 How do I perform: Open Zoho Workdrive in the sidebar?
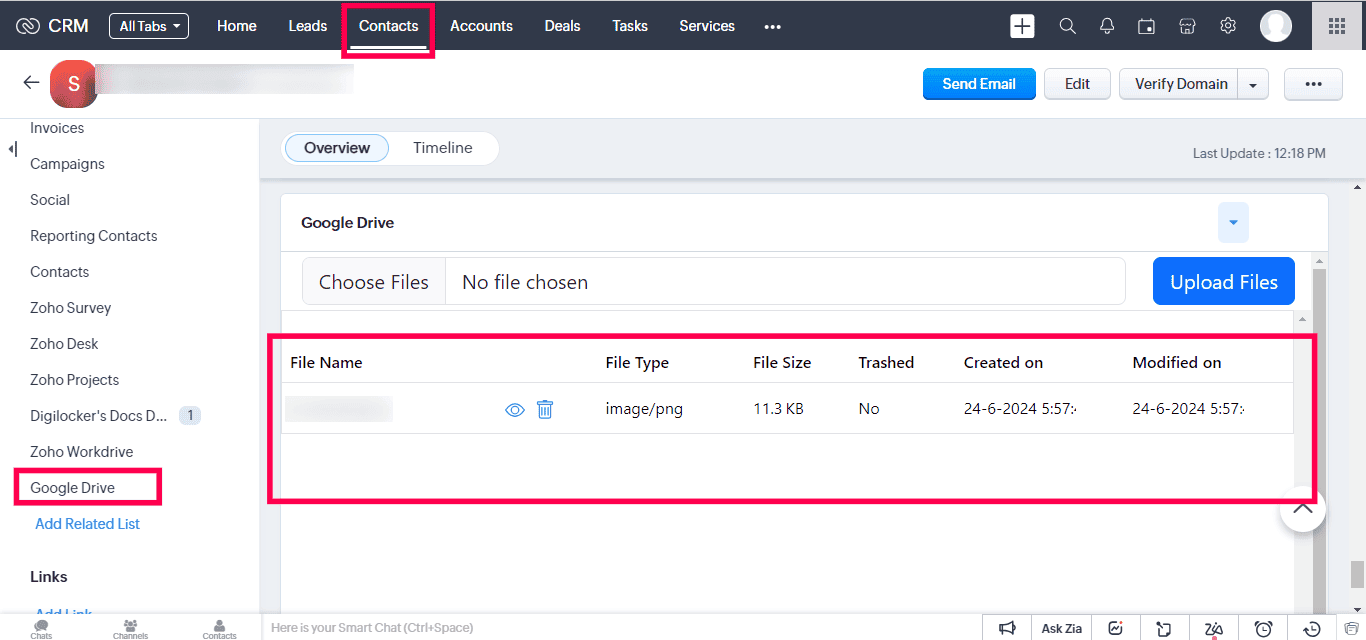pos(81,452)
